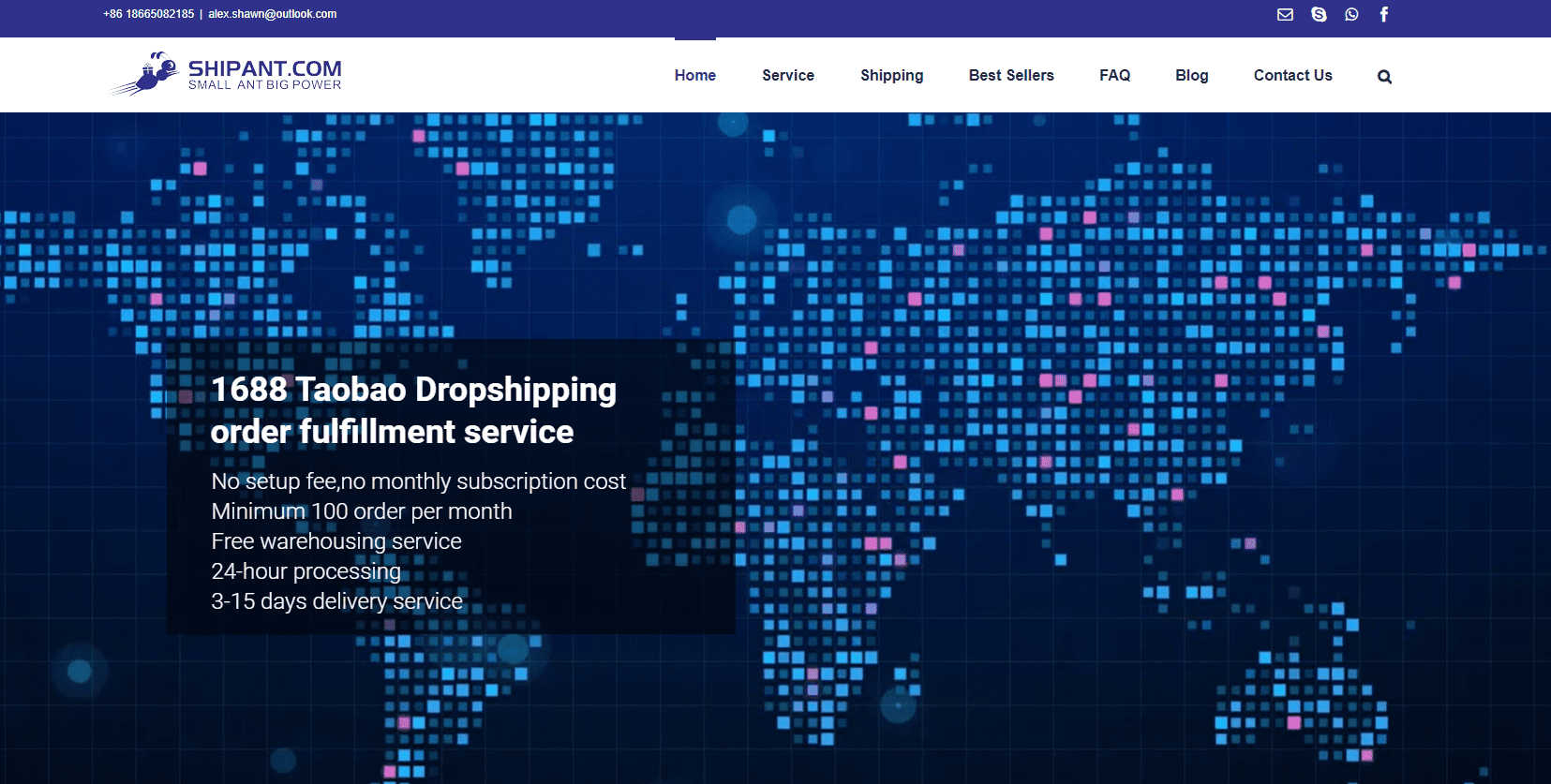Click 'Free warehousing service' text

click(x=336, y=541)
